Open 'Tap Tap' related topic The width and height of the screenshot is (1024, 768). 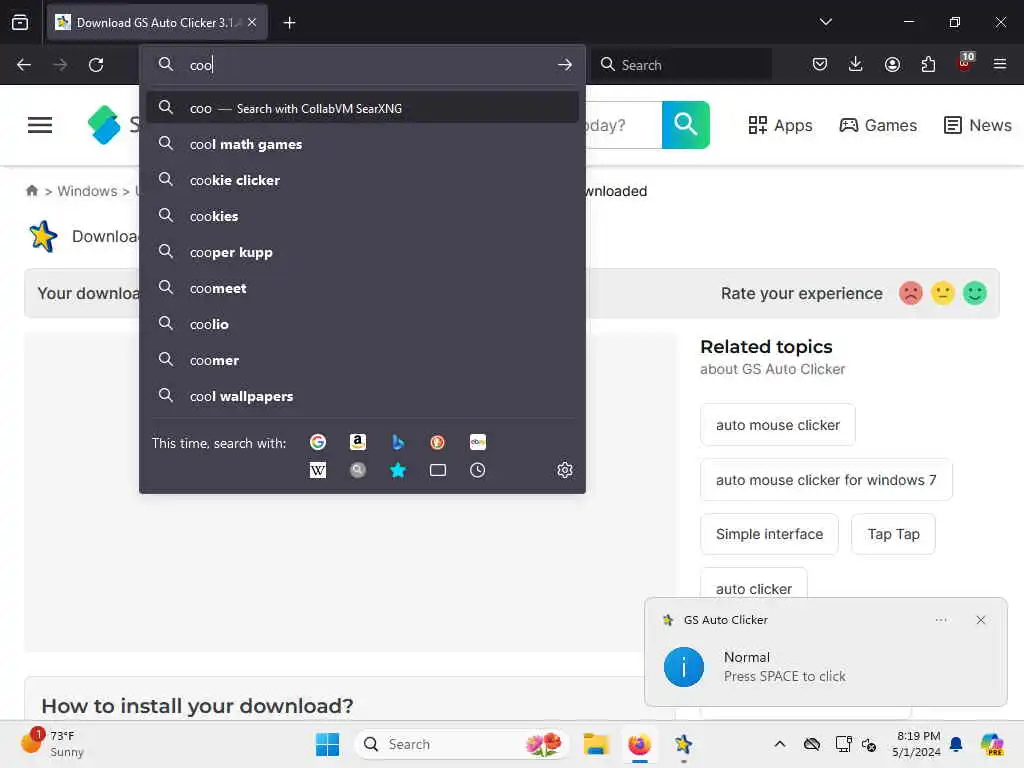[893, 534]
